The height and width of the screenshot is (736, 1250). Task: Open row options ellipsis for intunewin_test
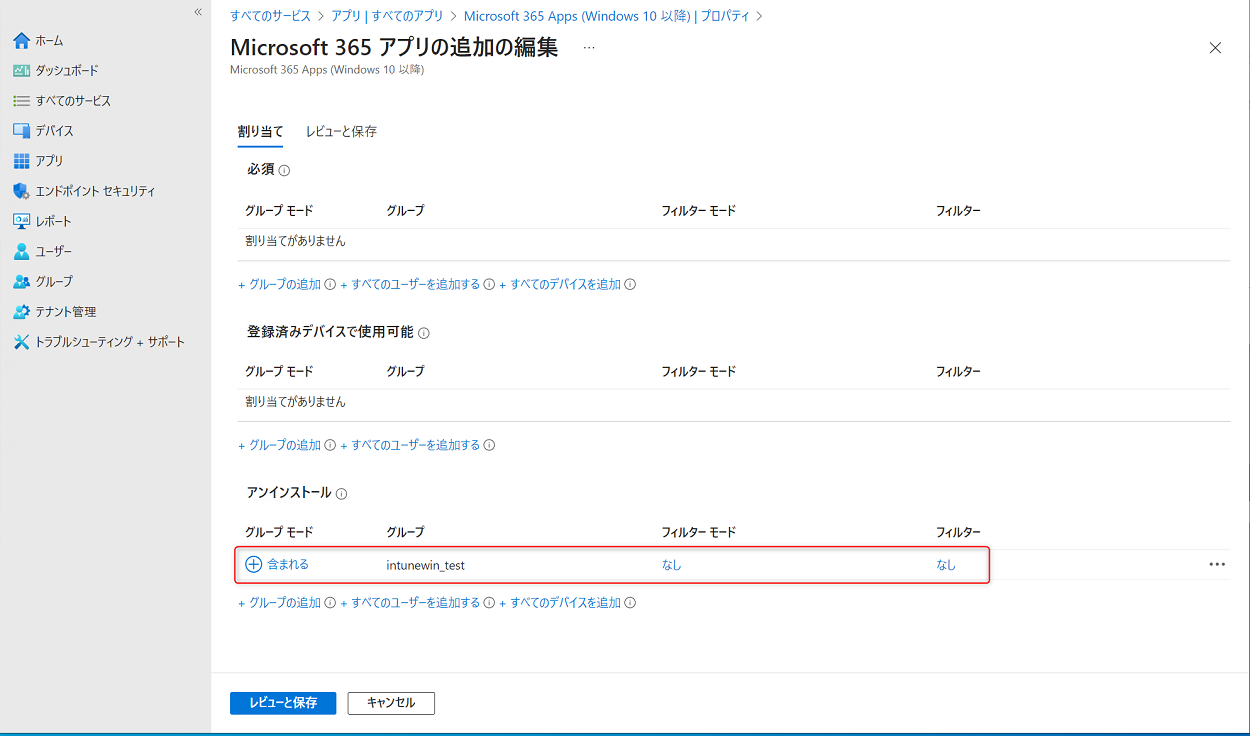pos(1216,564)
